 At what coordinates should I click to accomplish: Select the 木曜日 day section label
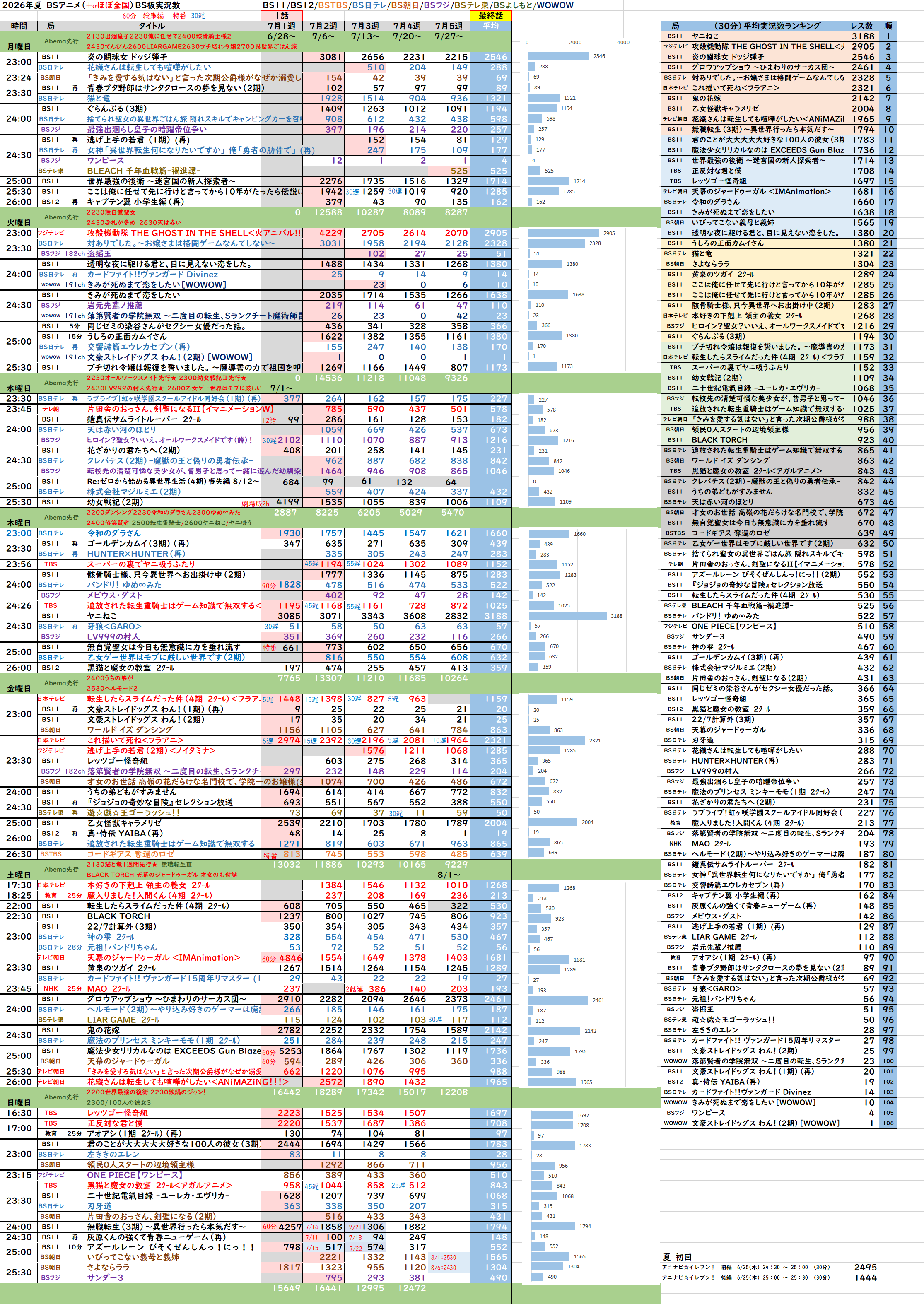tap(19, 523)
